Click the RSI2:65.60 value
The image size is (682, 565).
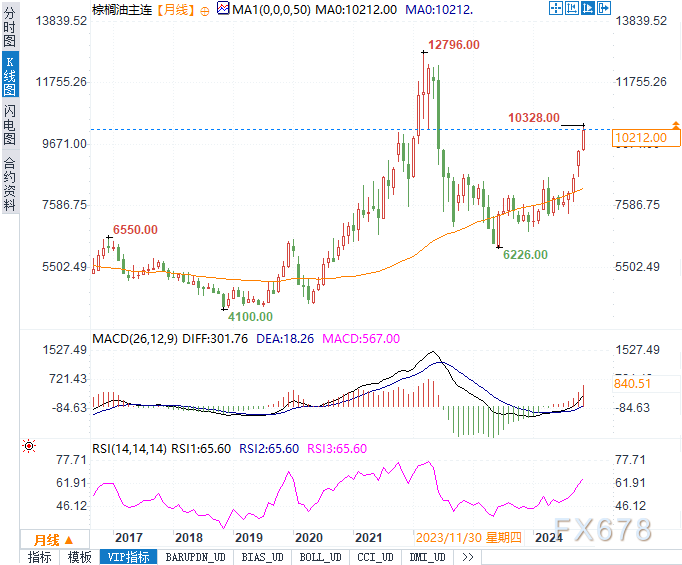[x=269, y=448]
